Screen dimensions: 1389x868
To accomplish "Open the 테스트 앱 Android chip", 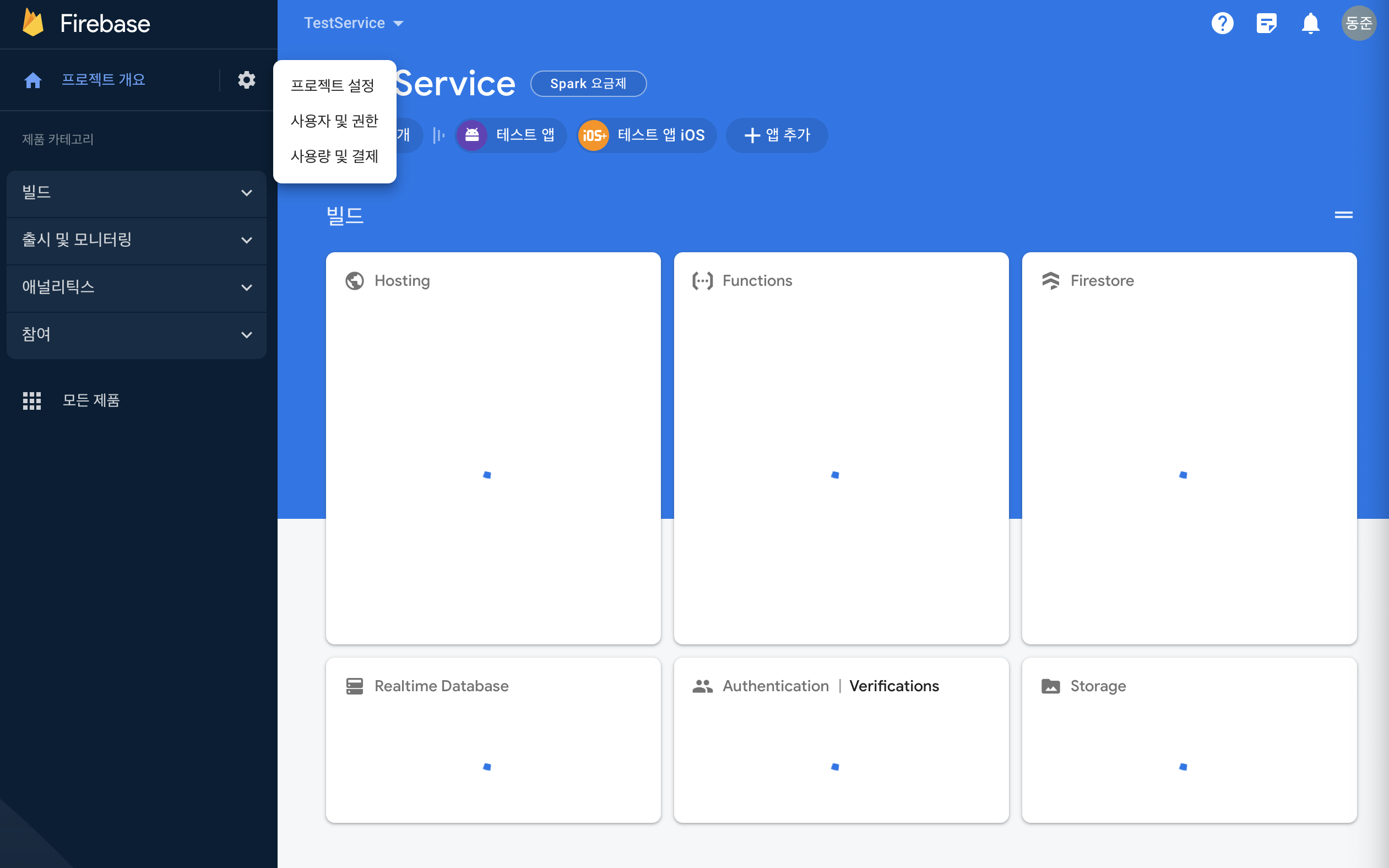I will tap(511, 135).
